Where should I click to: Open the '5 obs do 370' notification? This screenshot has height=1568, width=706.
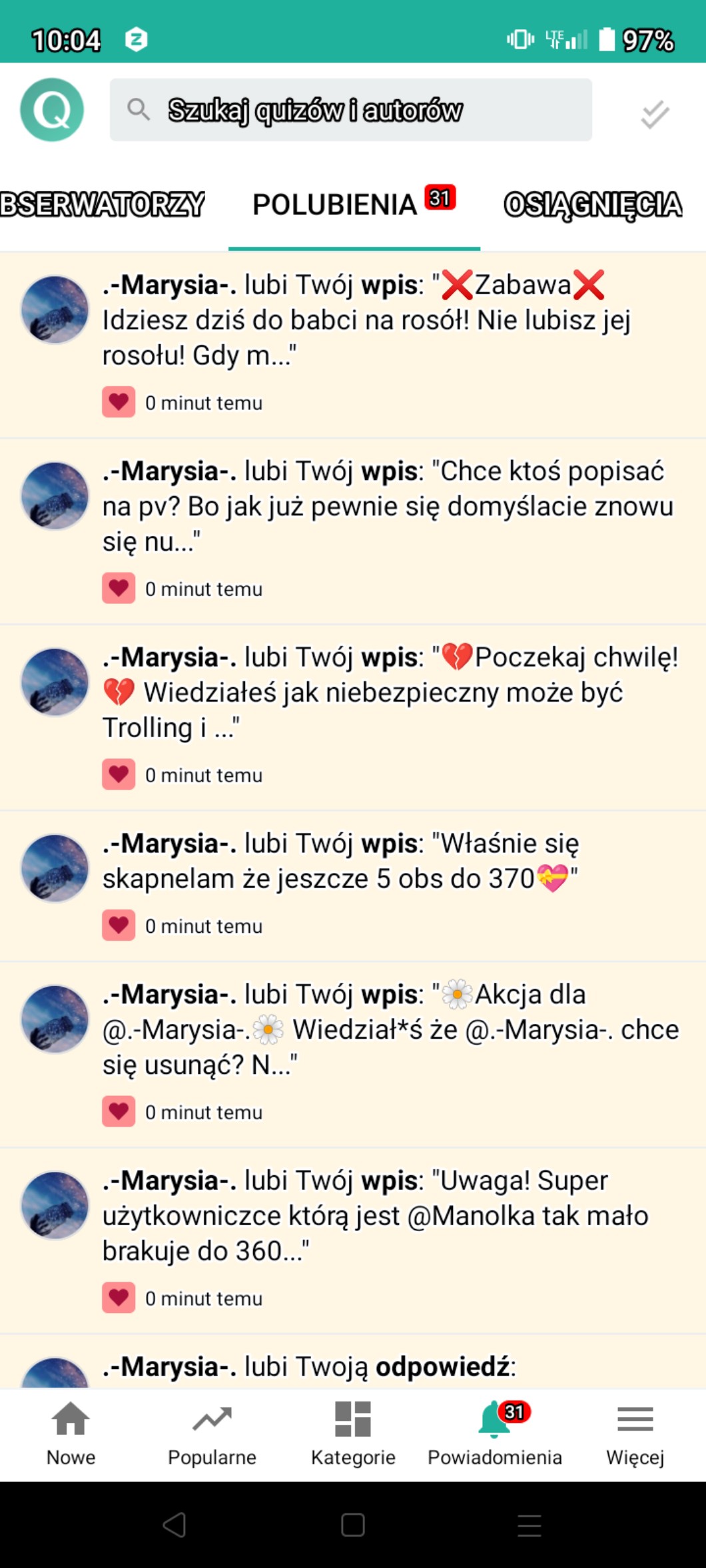click(x=353, y=886)
